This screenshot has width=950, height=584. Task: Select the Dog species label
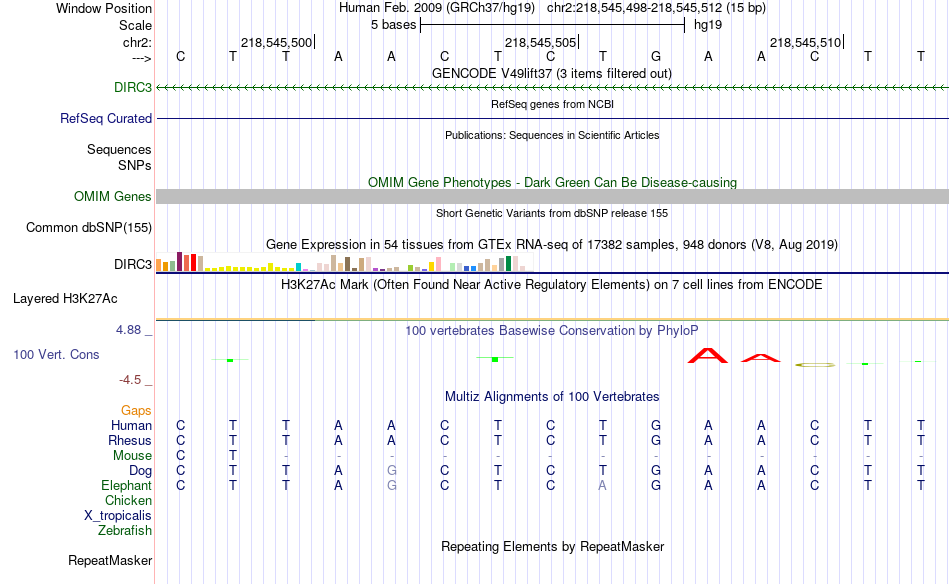pos(140,471)
